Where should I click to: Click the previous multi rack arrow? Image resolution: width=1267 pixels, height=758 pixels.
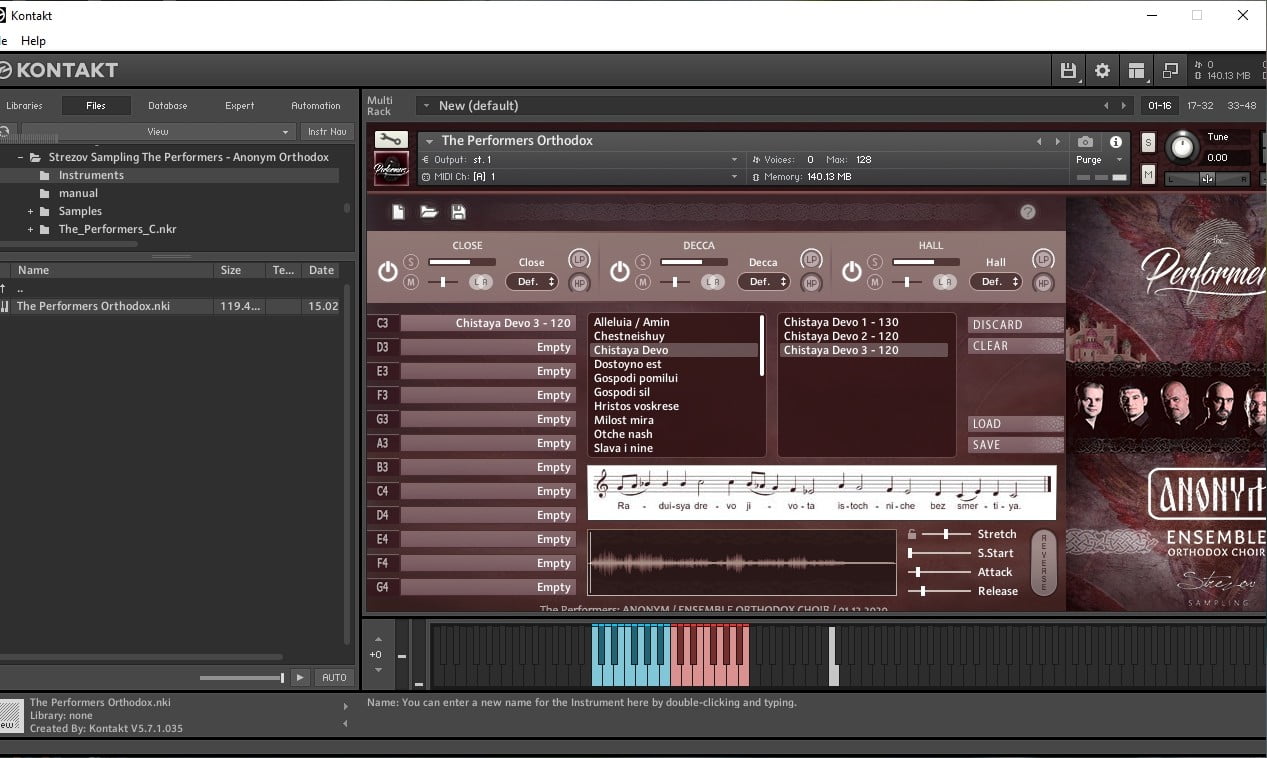pyautogui.click(x=1106, y=105)
